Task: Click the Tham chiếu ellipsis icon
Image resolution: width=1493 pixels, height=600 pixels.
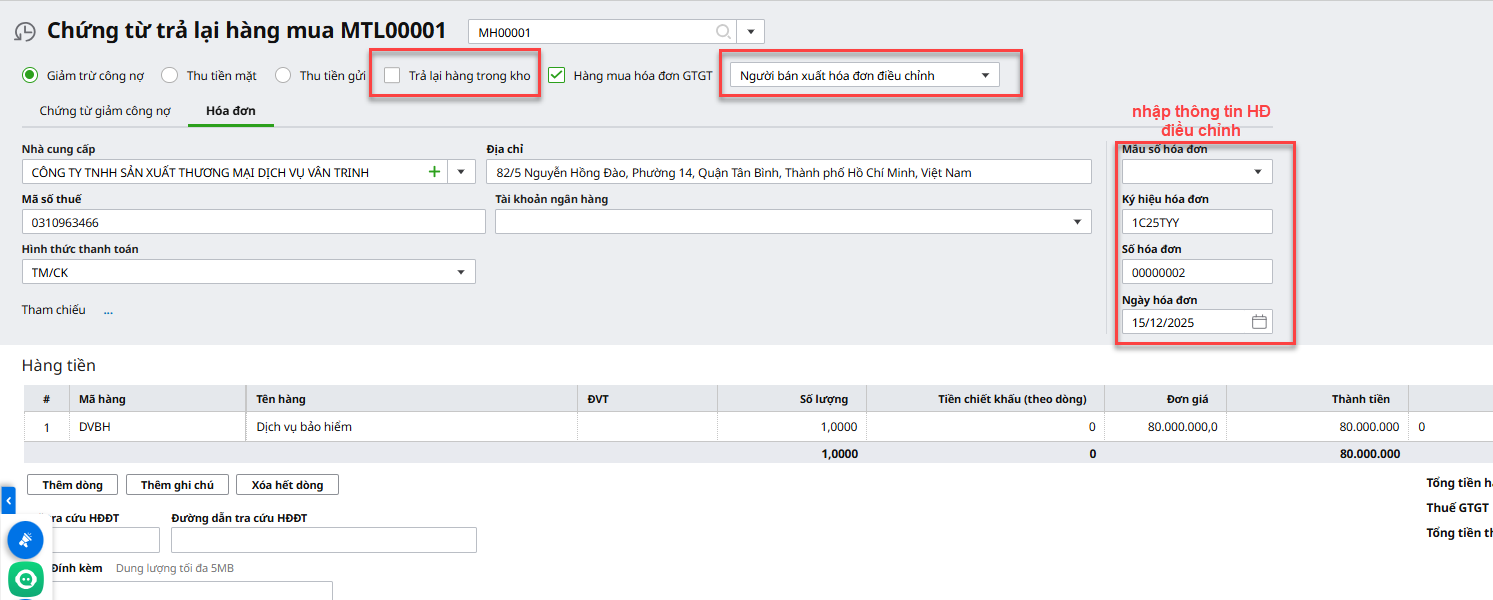Action: click(108, 310)
